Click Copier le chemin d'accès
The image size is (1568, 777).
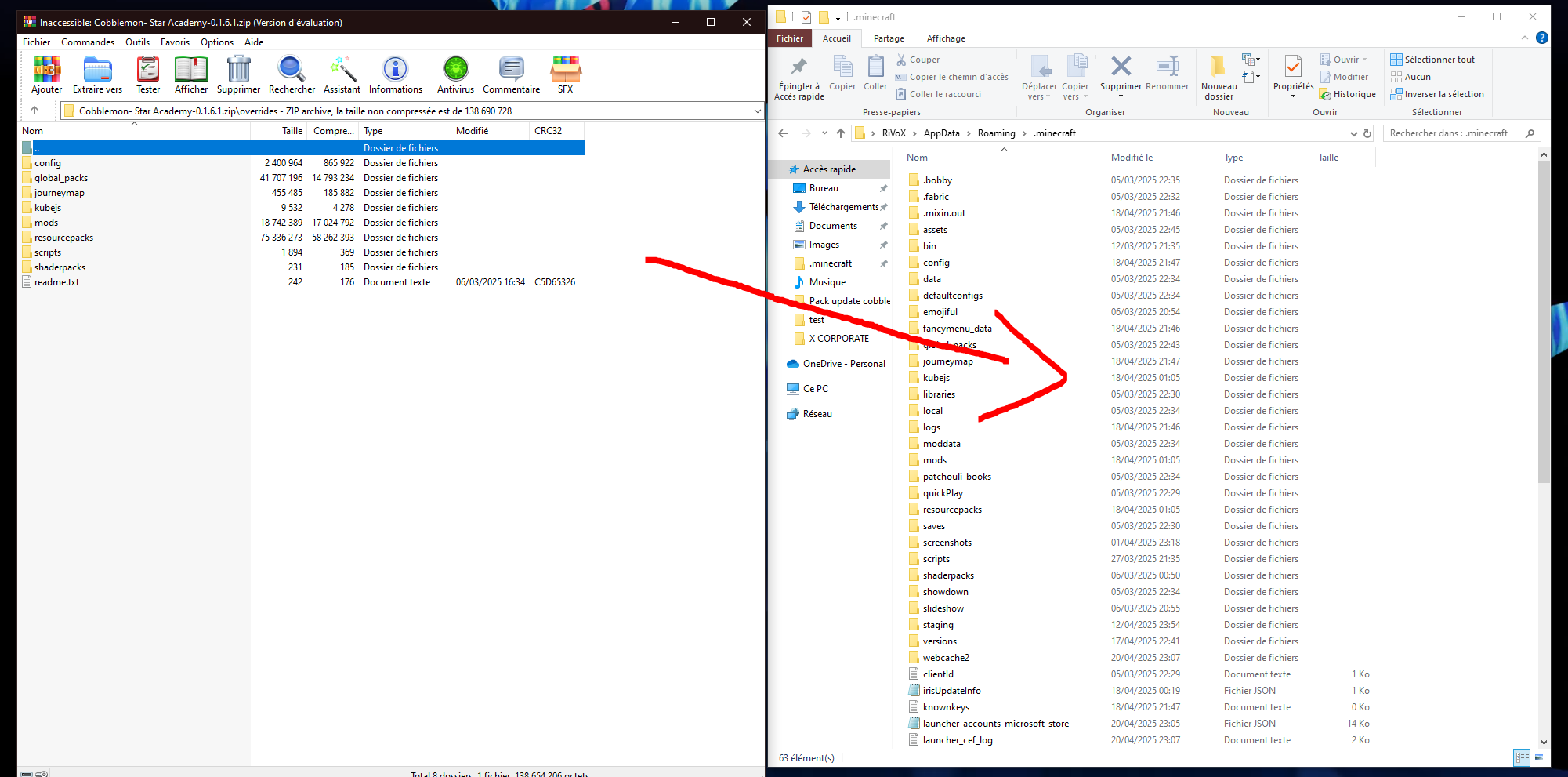[952, 77]
